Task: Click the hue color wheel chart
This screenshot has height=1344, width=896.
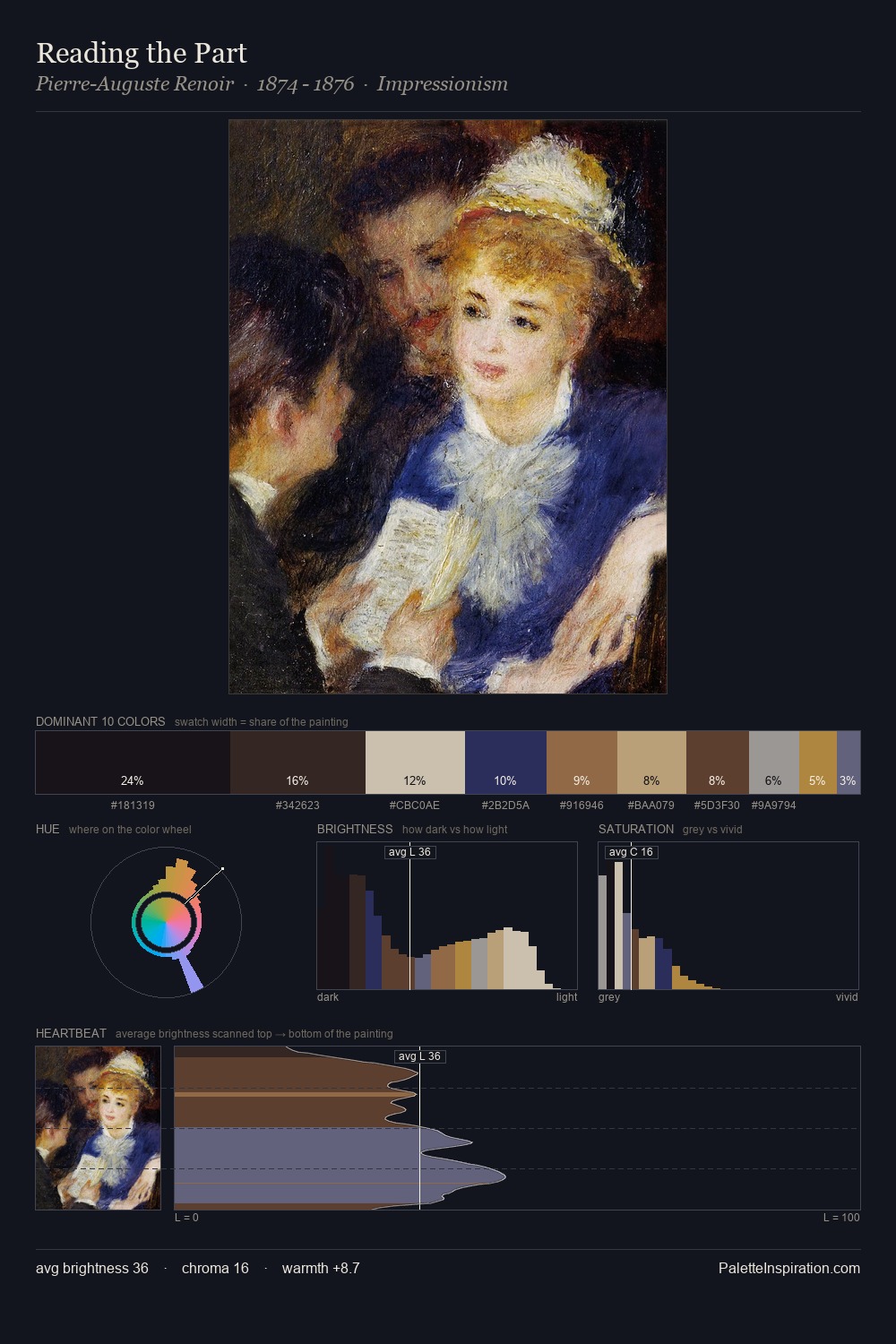Action: click(167, 922)
